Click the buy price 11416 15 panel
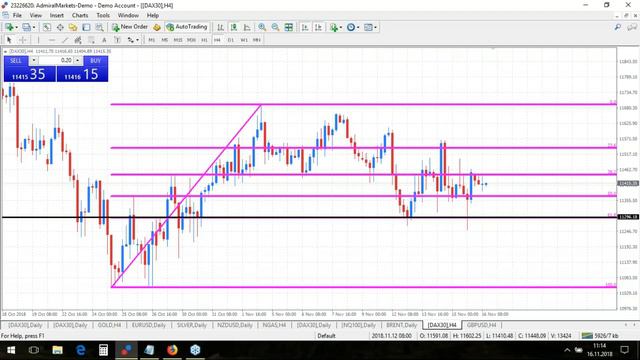Viewport: 640px width, 360px height. click(82, 74)
